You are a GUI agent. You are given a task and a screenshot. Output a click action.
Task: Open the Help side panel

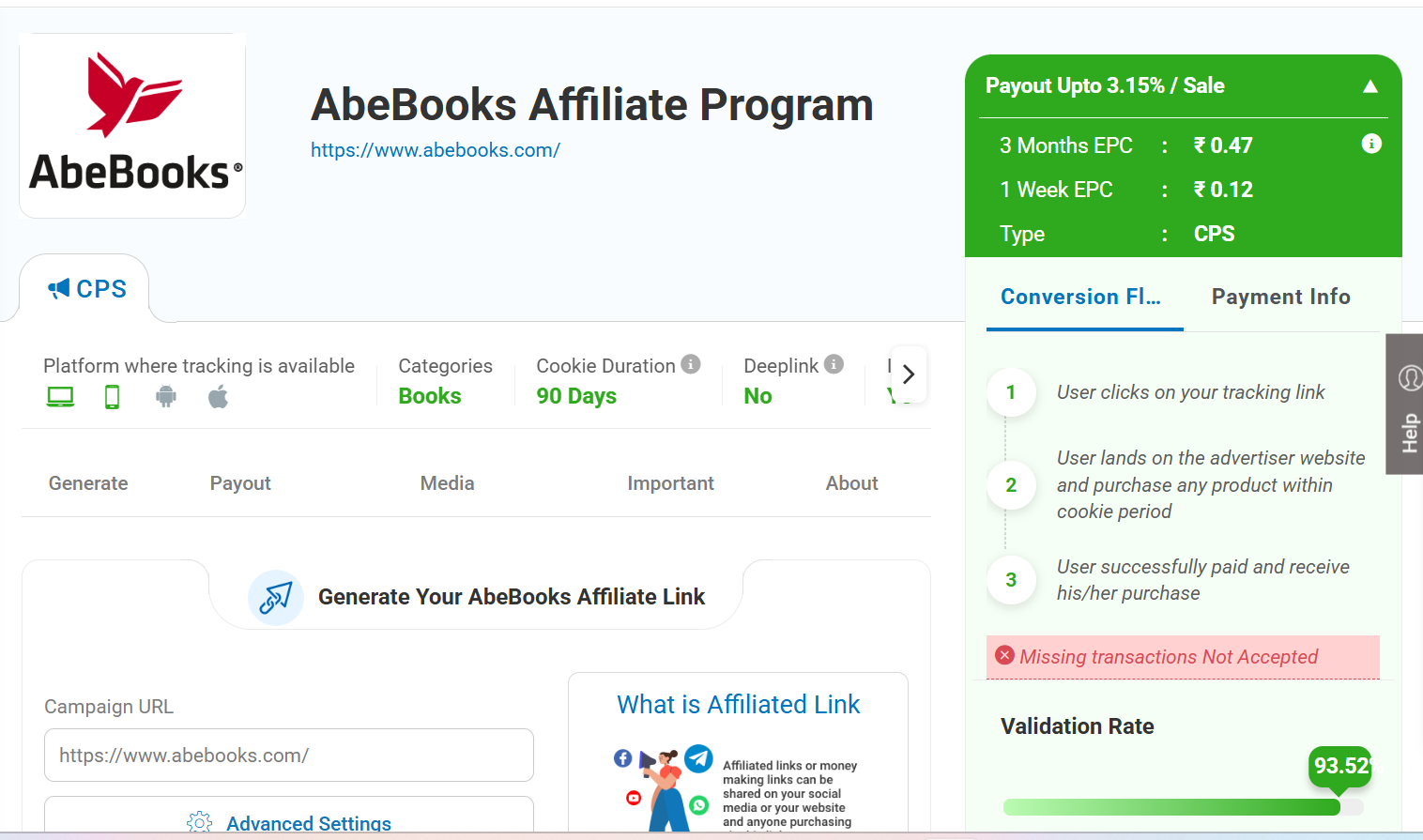[x=1405, y=404]
